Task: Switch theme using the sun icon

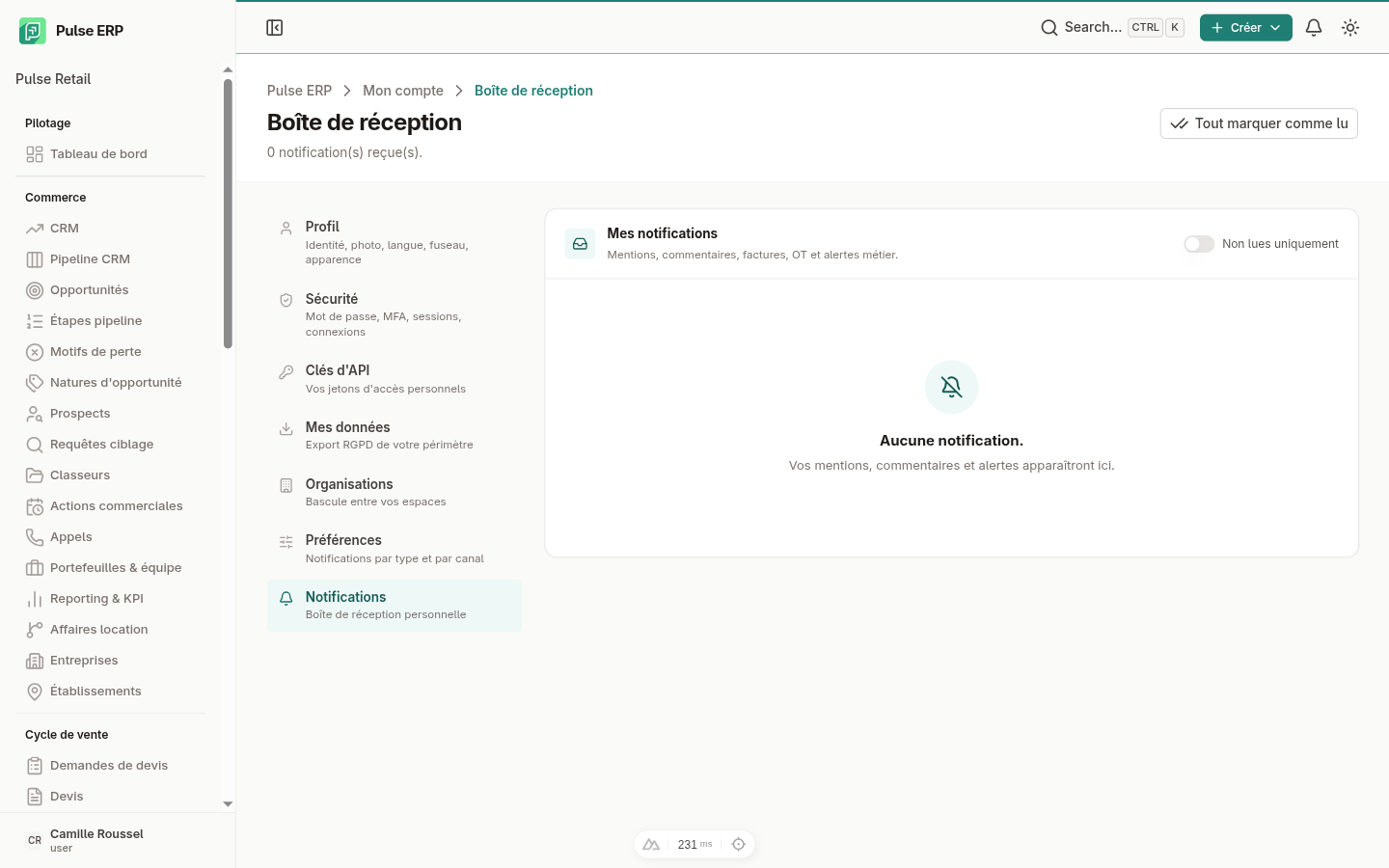Action: click(1350, 28)
